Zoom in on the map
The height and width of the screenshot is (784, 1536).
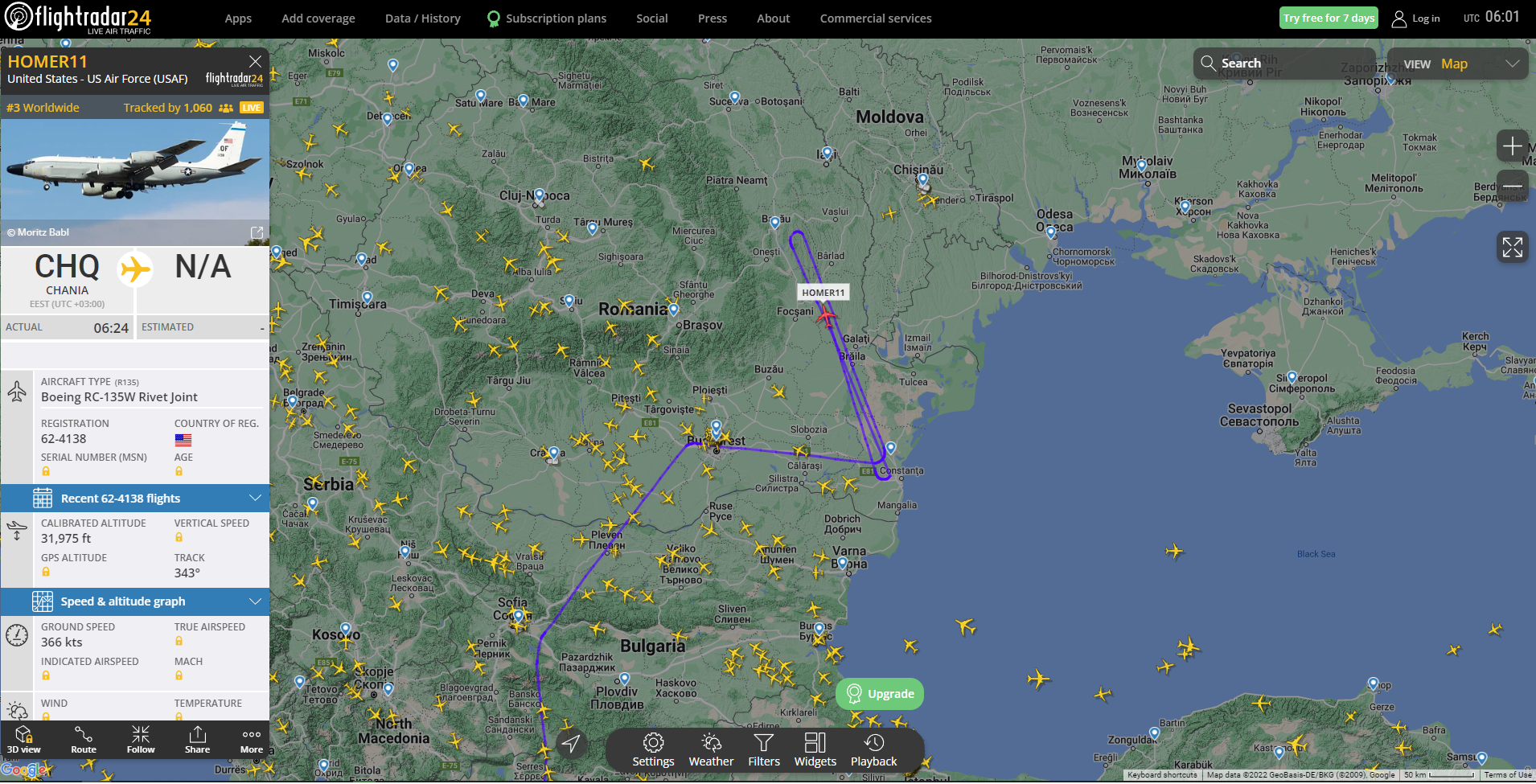1513,146
